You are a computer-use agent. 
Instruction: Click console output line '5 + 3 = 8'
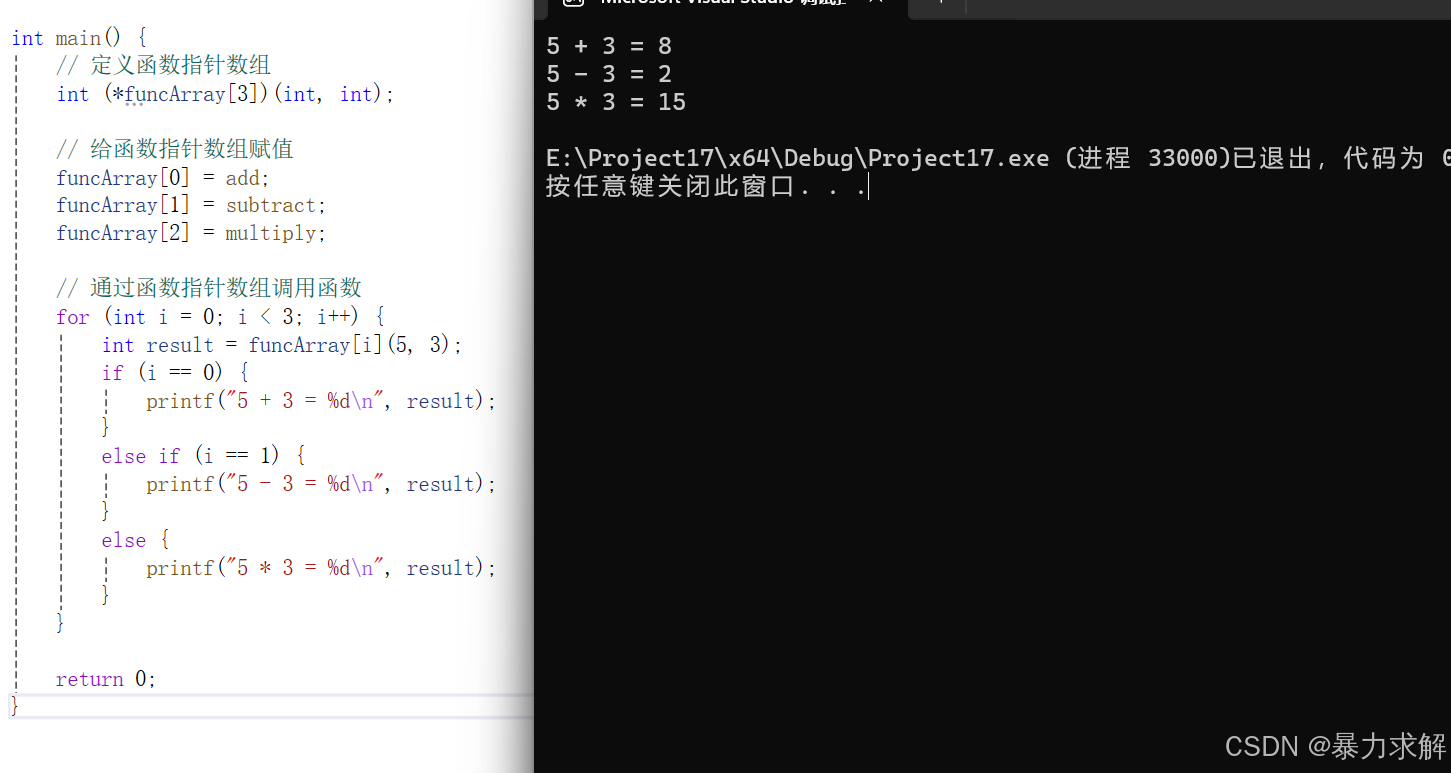click(x=609, y=46)
